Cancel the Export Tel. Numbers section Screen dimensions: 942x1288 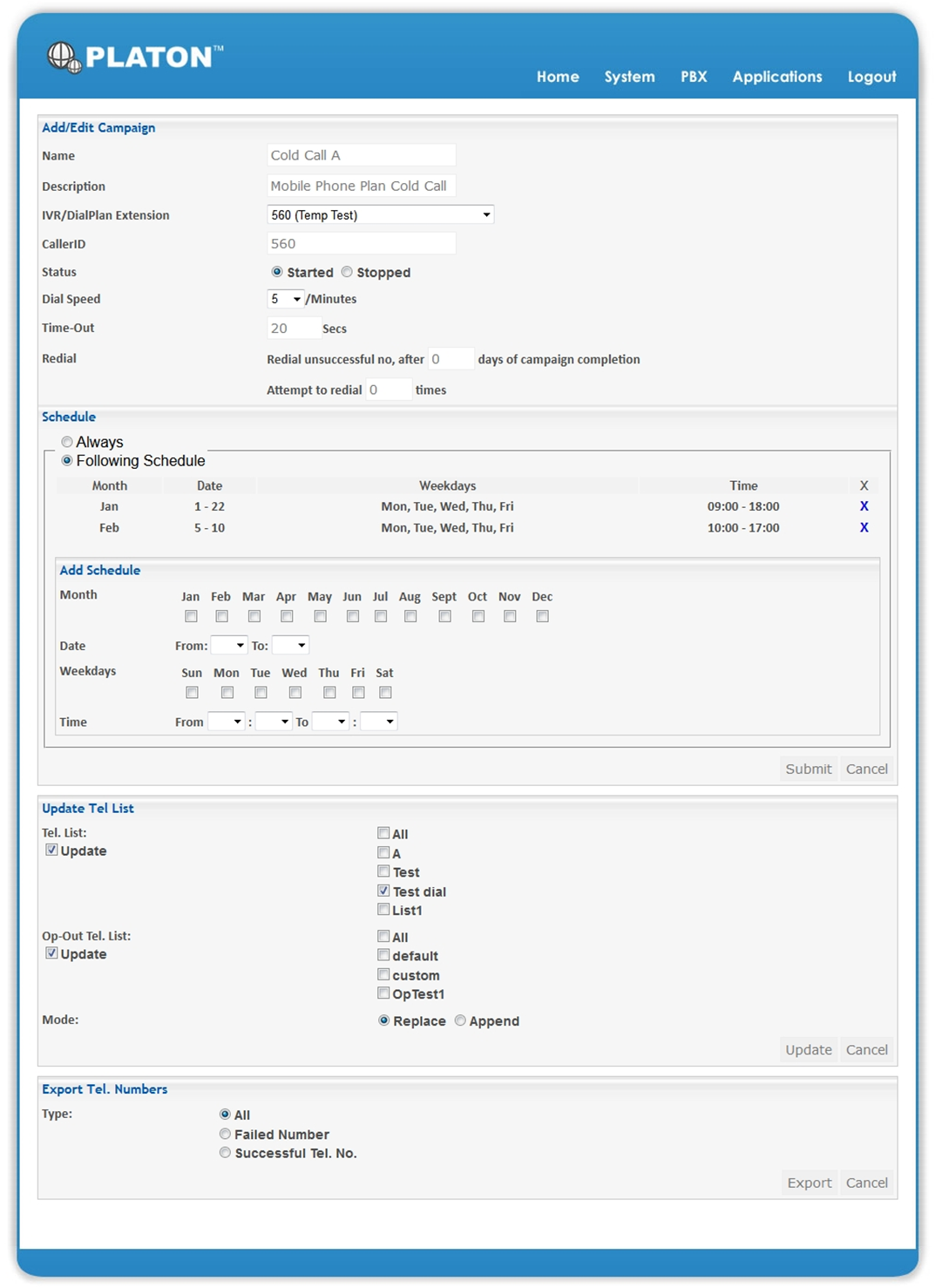866,1183
